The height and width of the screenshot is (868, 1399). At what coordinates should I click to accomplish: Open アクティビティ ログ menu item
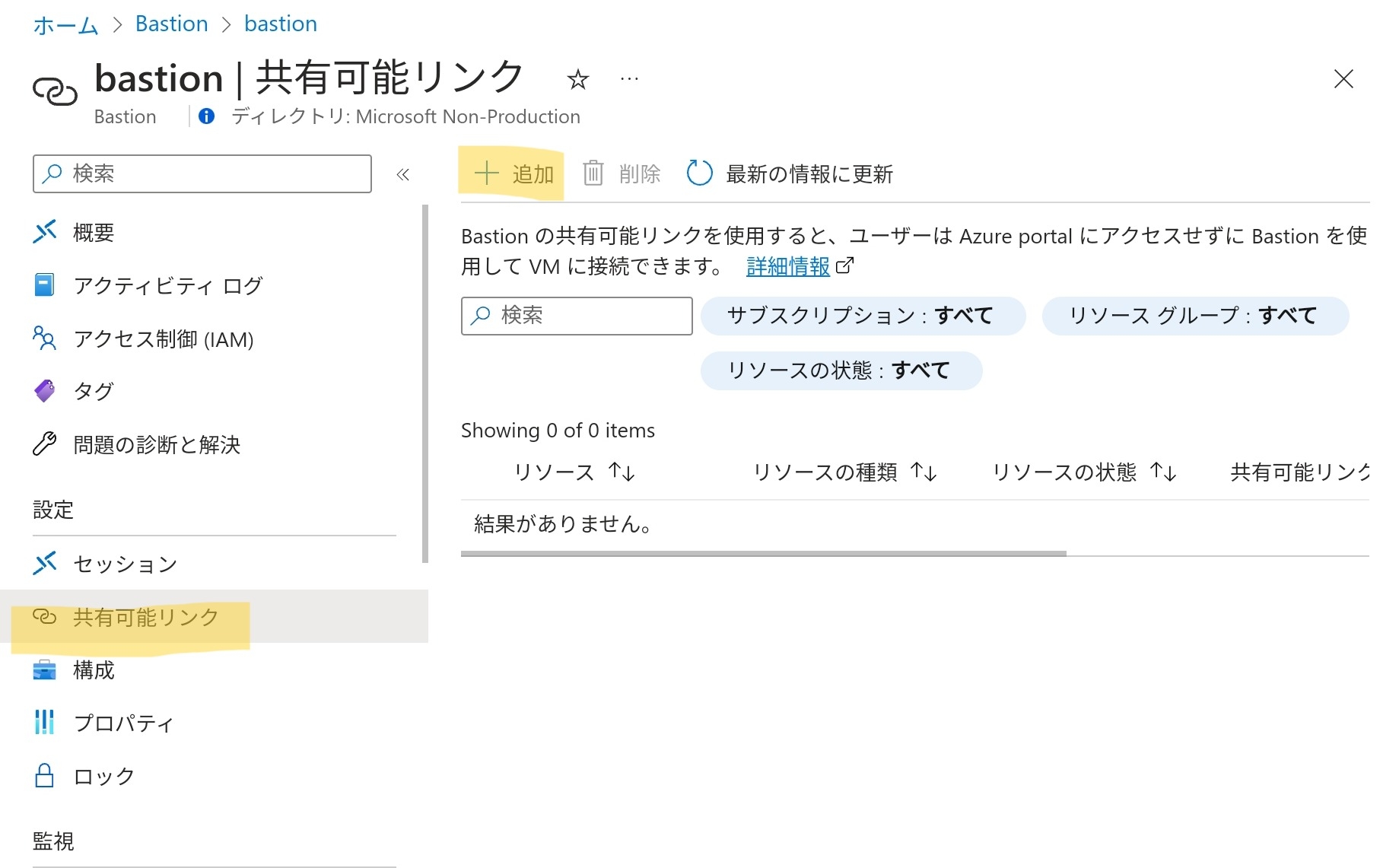point(167,285)
